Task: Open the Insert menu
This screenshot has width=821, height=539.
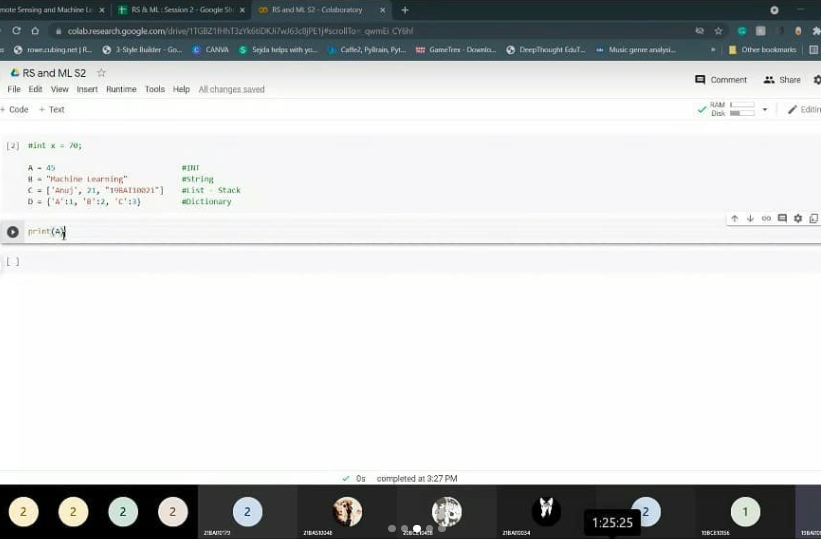Action: [x=87, y=89]
